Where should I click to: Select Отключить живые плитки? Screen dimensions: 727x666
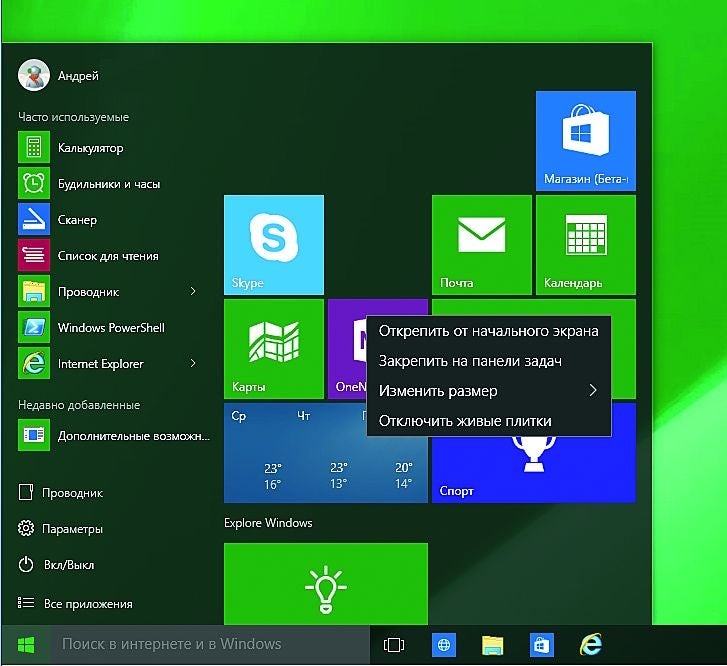(x=489, y=421)
